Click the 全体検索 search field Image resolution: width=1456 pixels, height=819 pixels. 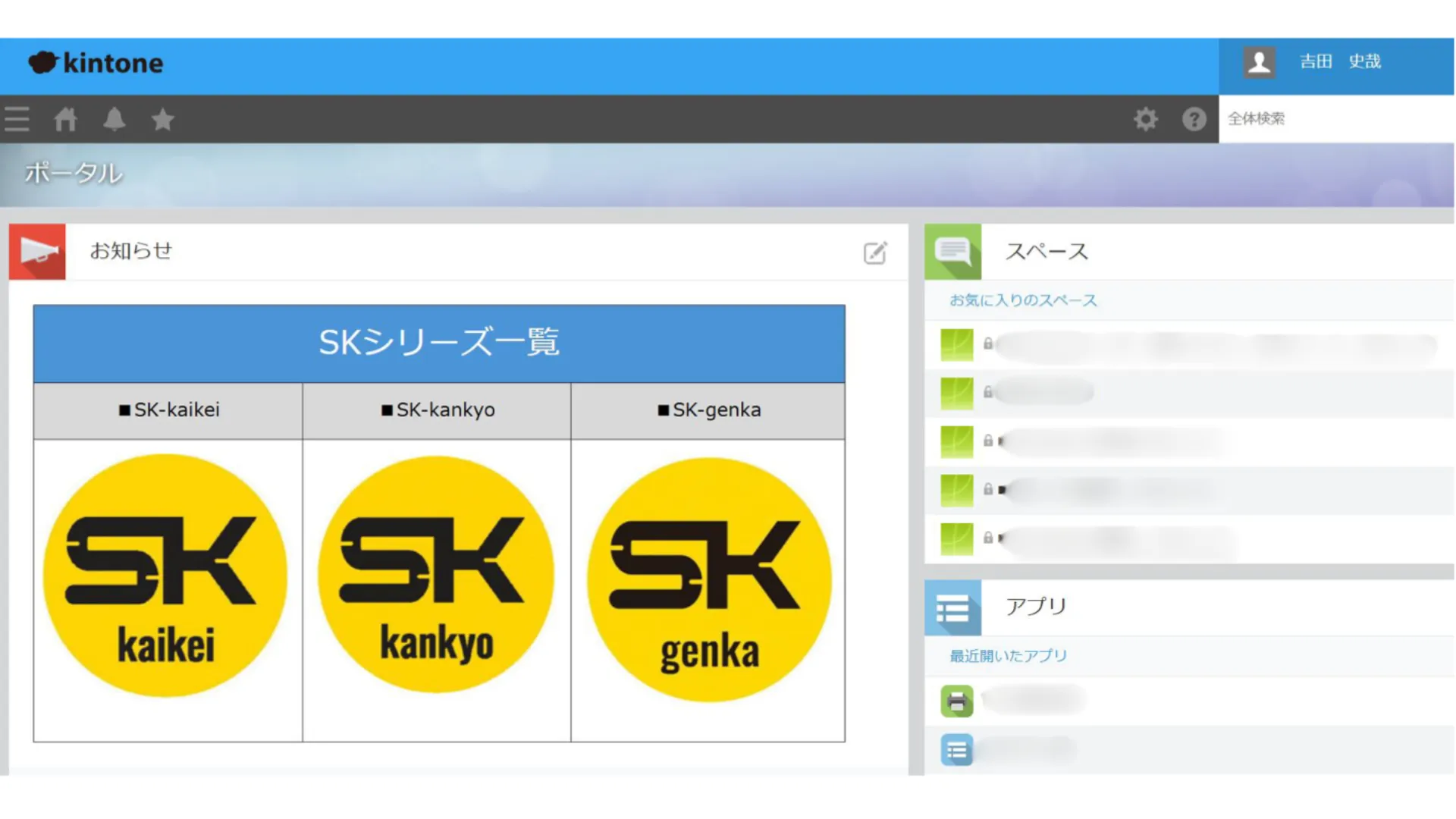[x=1335, y=119]
